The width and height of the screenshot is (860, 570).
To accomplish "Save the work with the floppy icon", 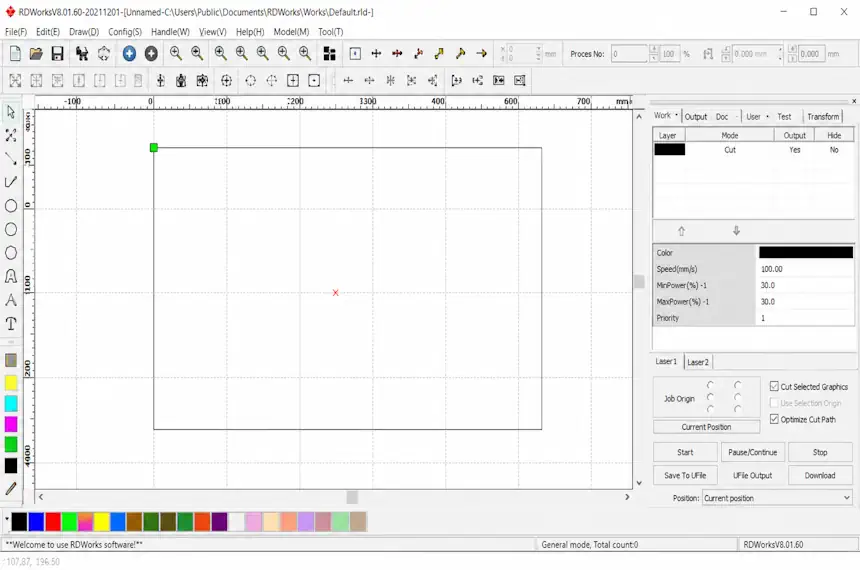I will pos(58,53).
